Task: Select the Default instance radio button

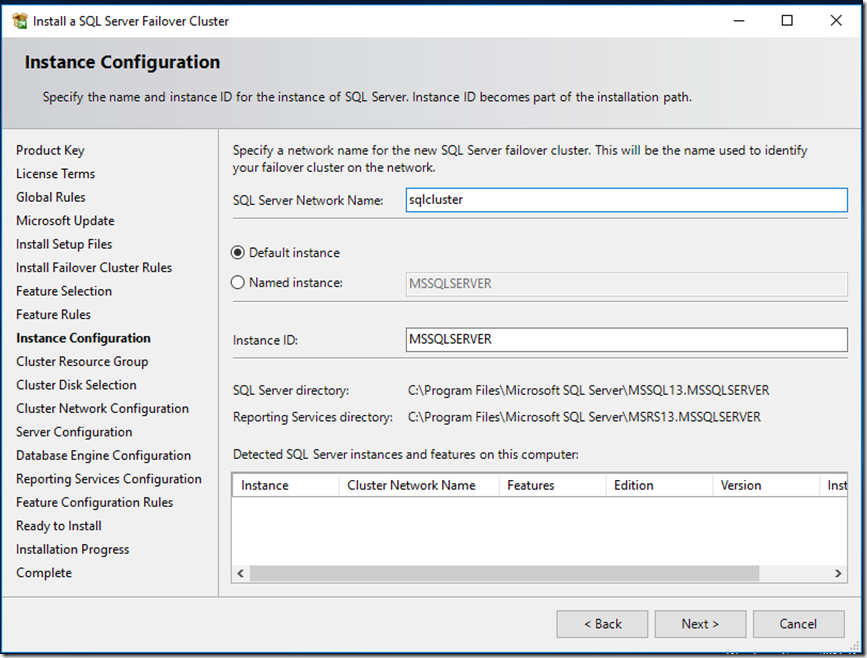Action: click(237, 253)
